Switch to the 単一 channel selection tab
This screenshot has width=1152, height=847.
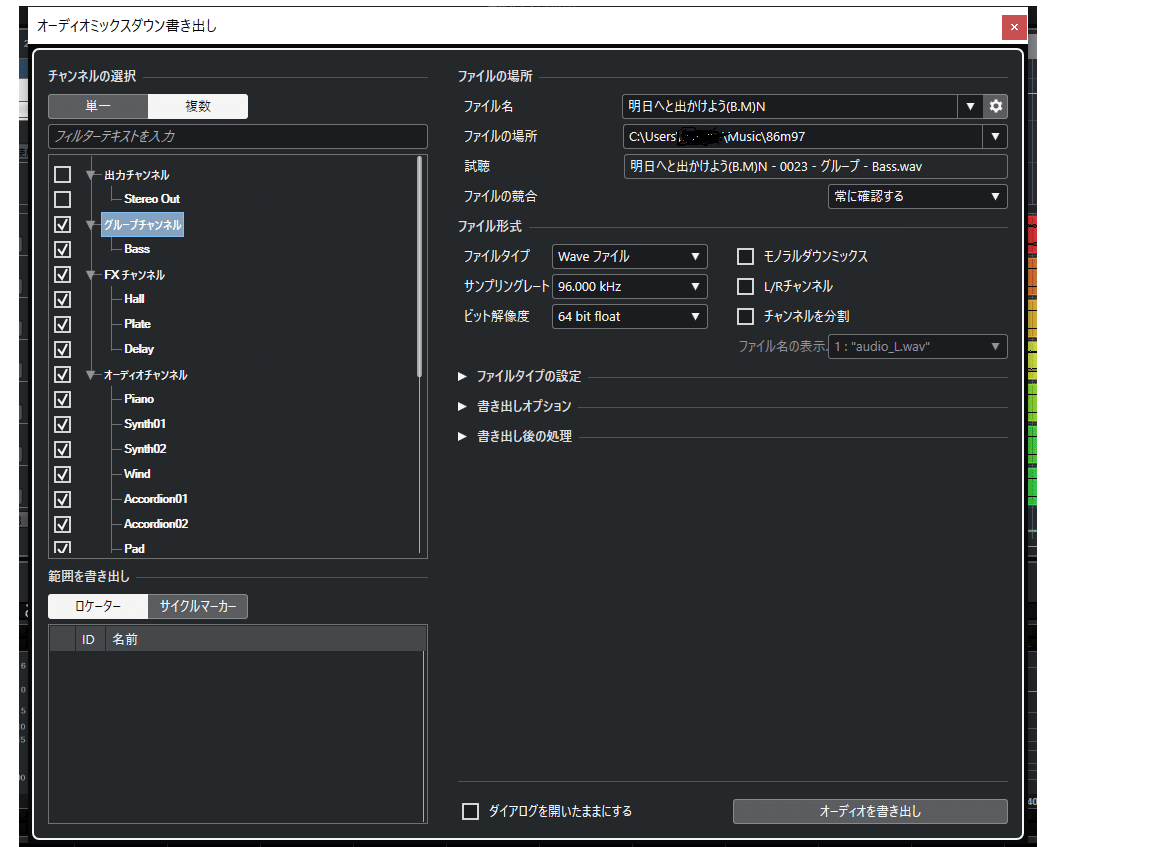tap(98, 107)
